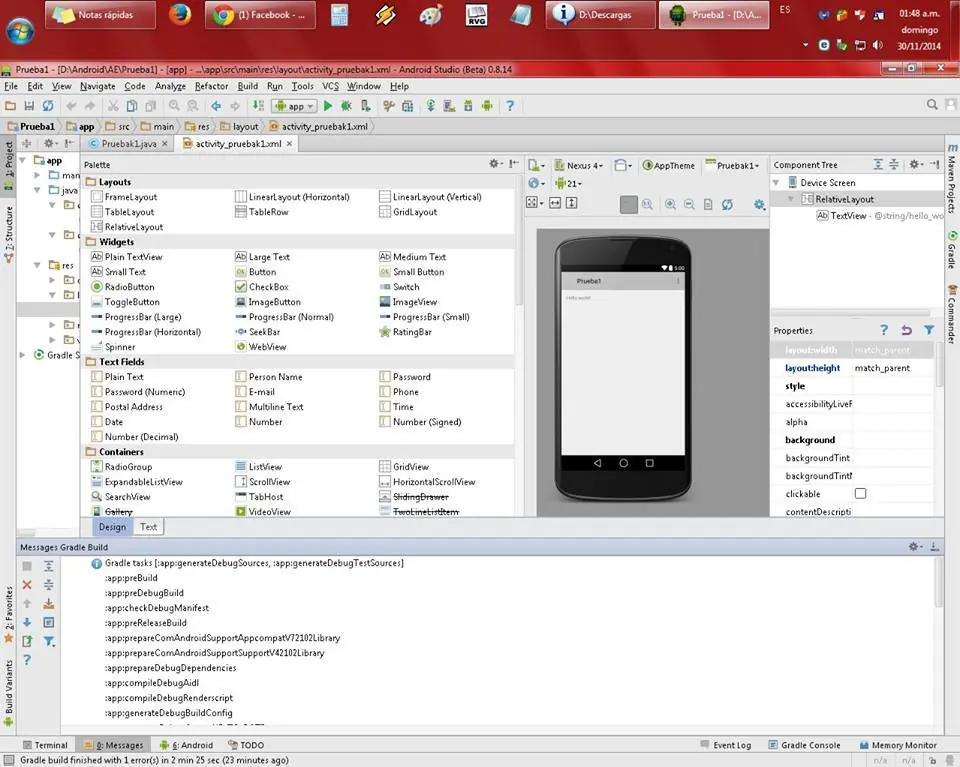Collapse the app project tree node
Image resolution: width=960 pixels, height=767 pixels.
pos(23,160)
